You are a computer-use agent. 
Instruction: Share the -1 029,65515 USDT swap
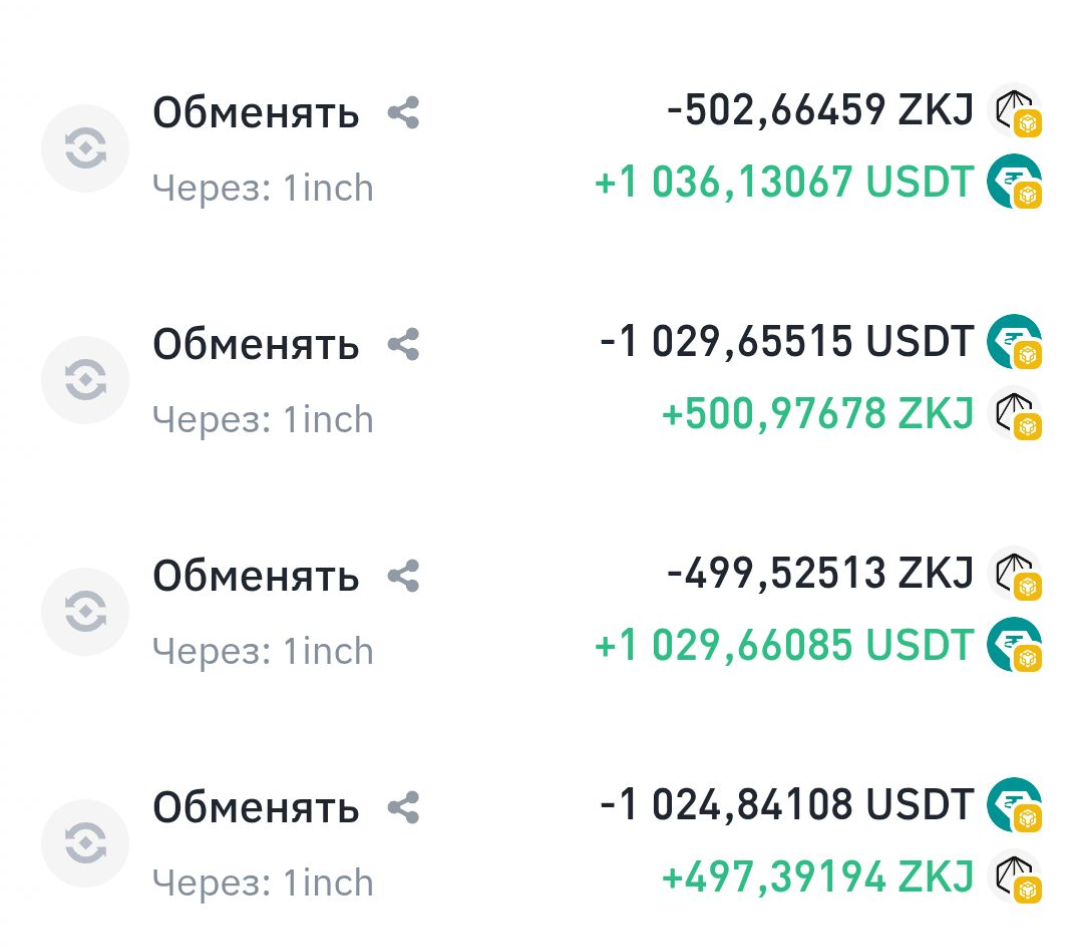click(x=403, y=346)
